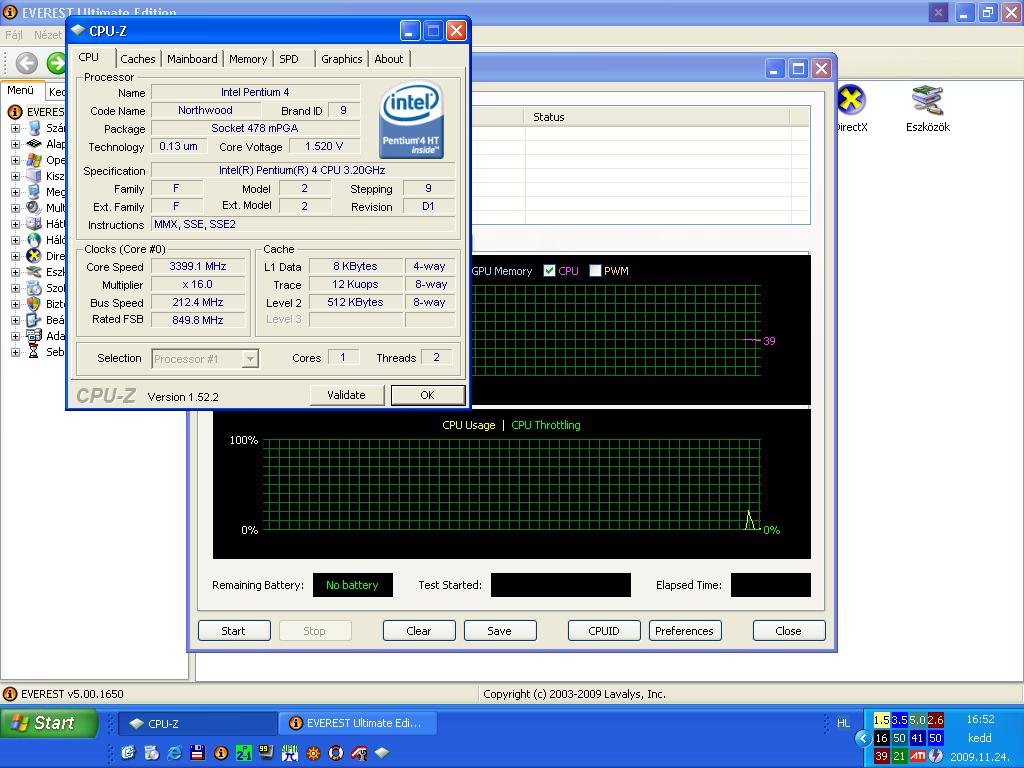
Task: Switch to the About tab in CPU-Z
Action: [x=389, y=59]
